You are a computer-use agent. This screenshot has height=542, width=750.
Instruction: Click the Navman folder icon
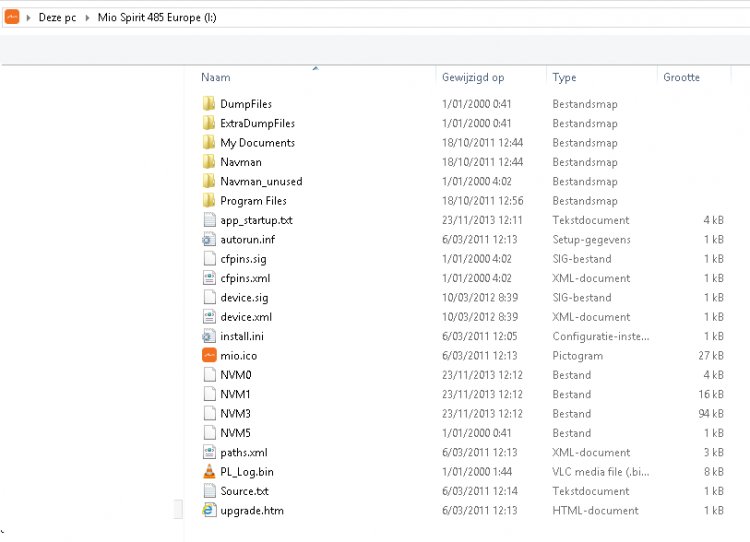tap(209, 162)
